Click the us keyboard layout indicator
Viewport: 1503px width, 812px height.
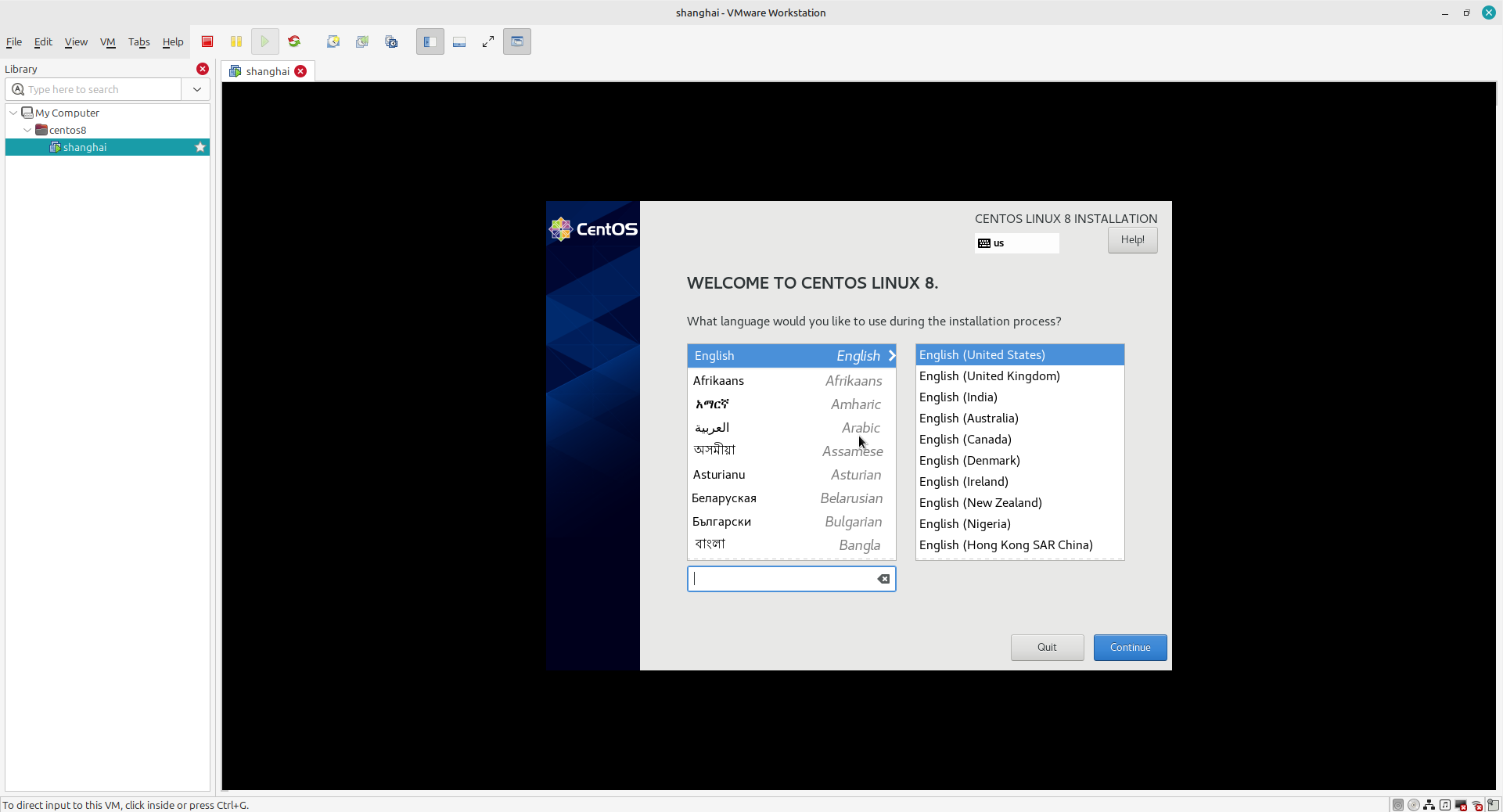1016,243
